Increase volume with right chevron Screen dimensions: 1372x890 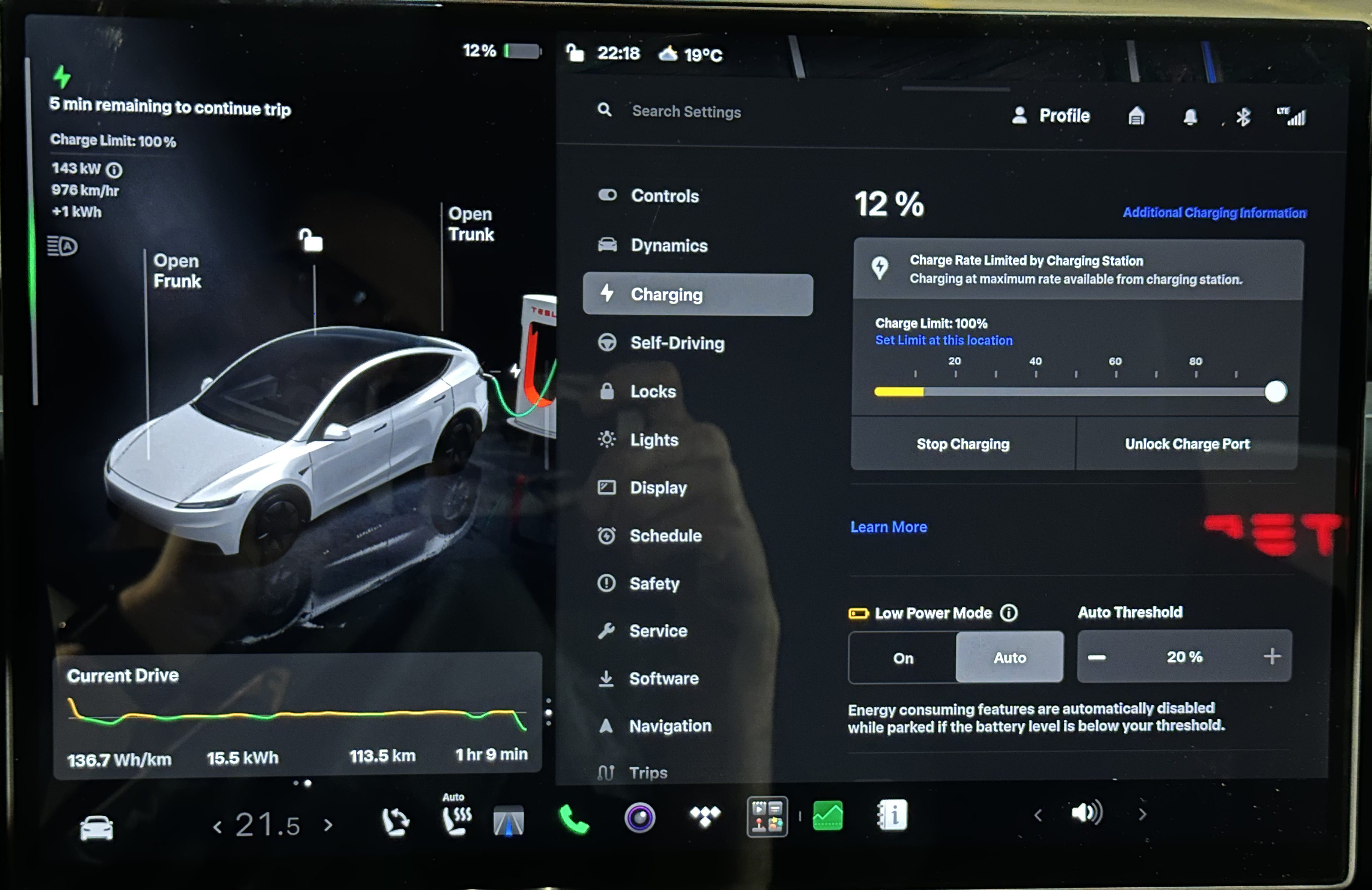tap(1142, 814)
